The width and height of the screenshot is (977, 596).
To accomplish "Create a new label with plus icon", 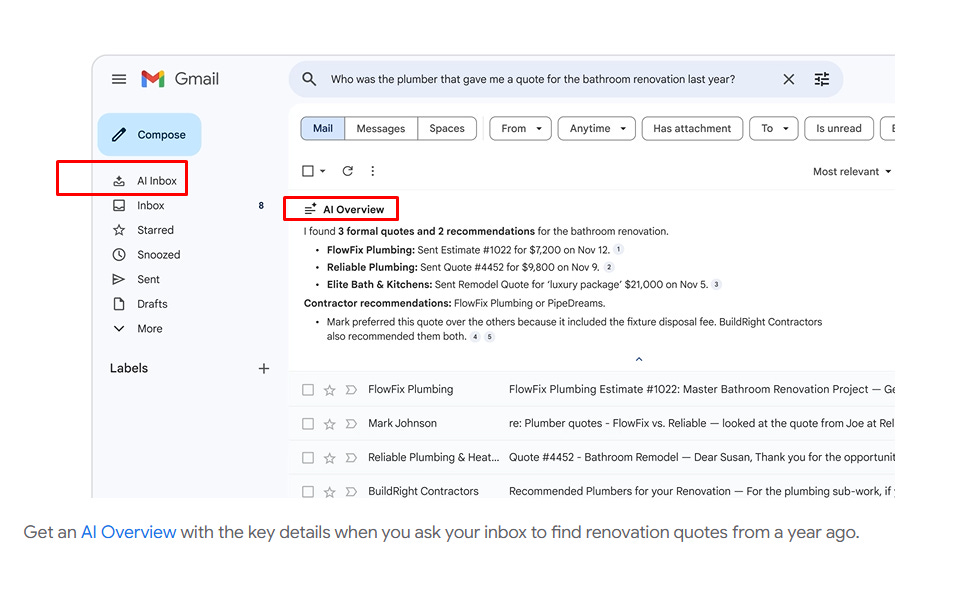I will 264,369.
